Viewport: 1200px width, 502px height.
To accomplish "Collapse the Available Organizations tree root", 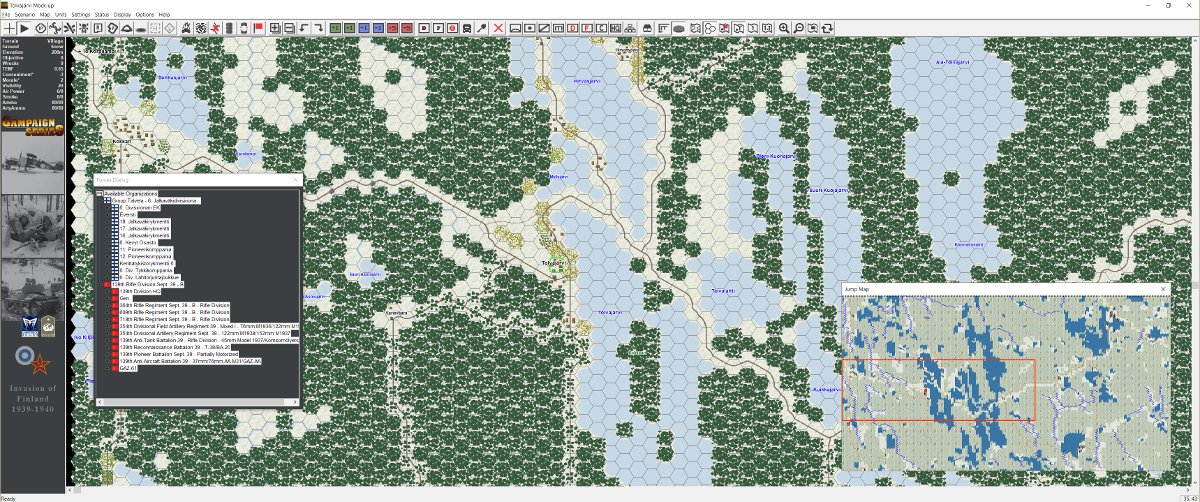I will pos(100,193).
